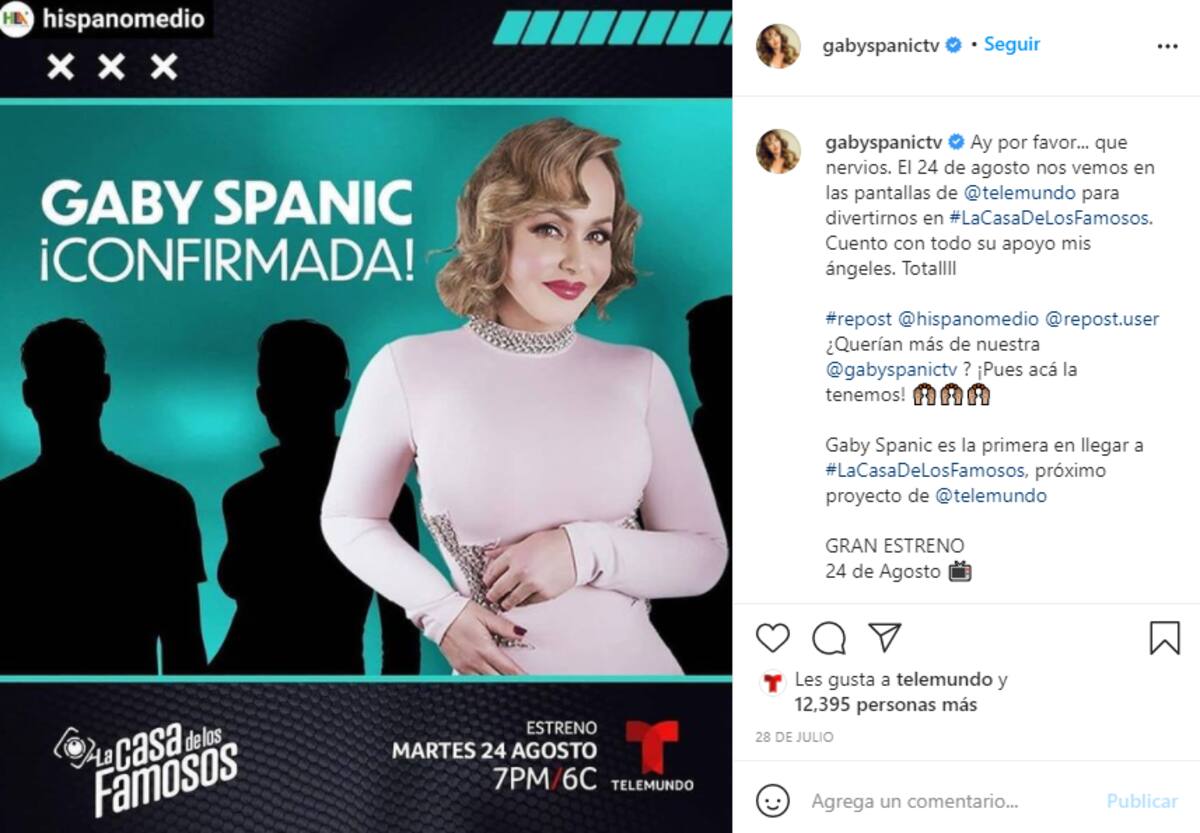Open the @repost.user mention link

point(1102,320)
